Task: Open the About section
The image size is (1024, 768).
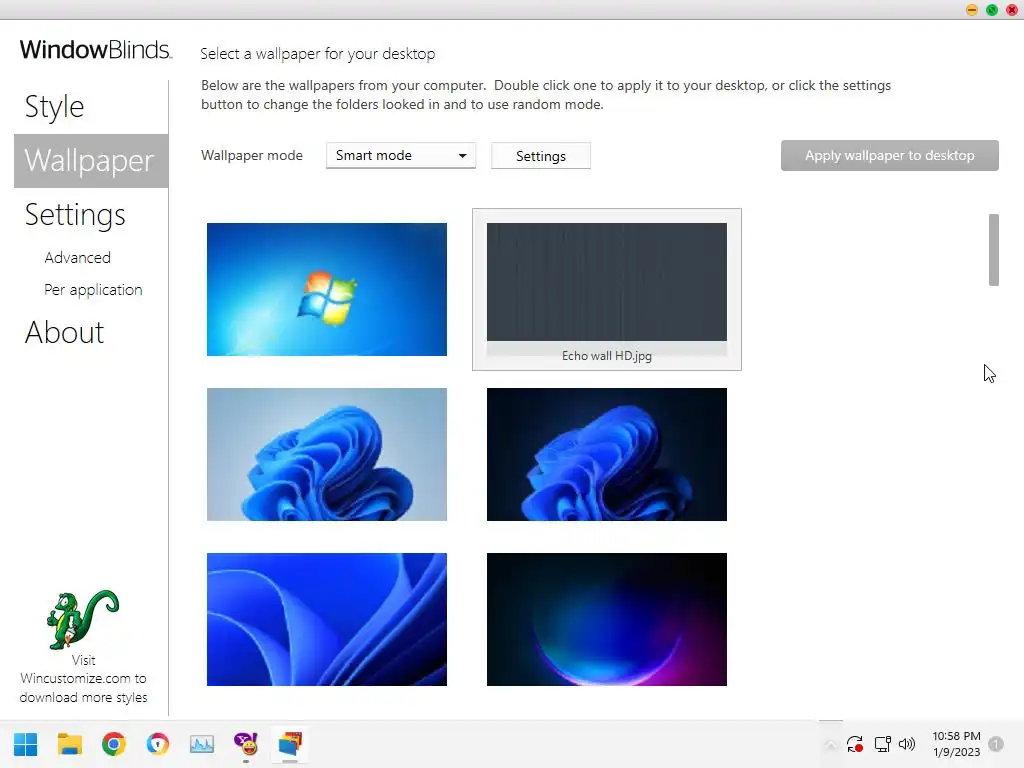Action: click(x=64, y=332)
